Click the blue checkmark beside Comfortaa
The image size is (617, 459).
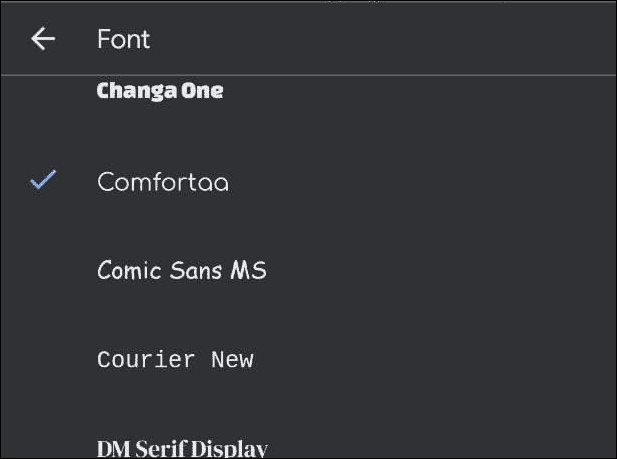click(x=43, y=180)
